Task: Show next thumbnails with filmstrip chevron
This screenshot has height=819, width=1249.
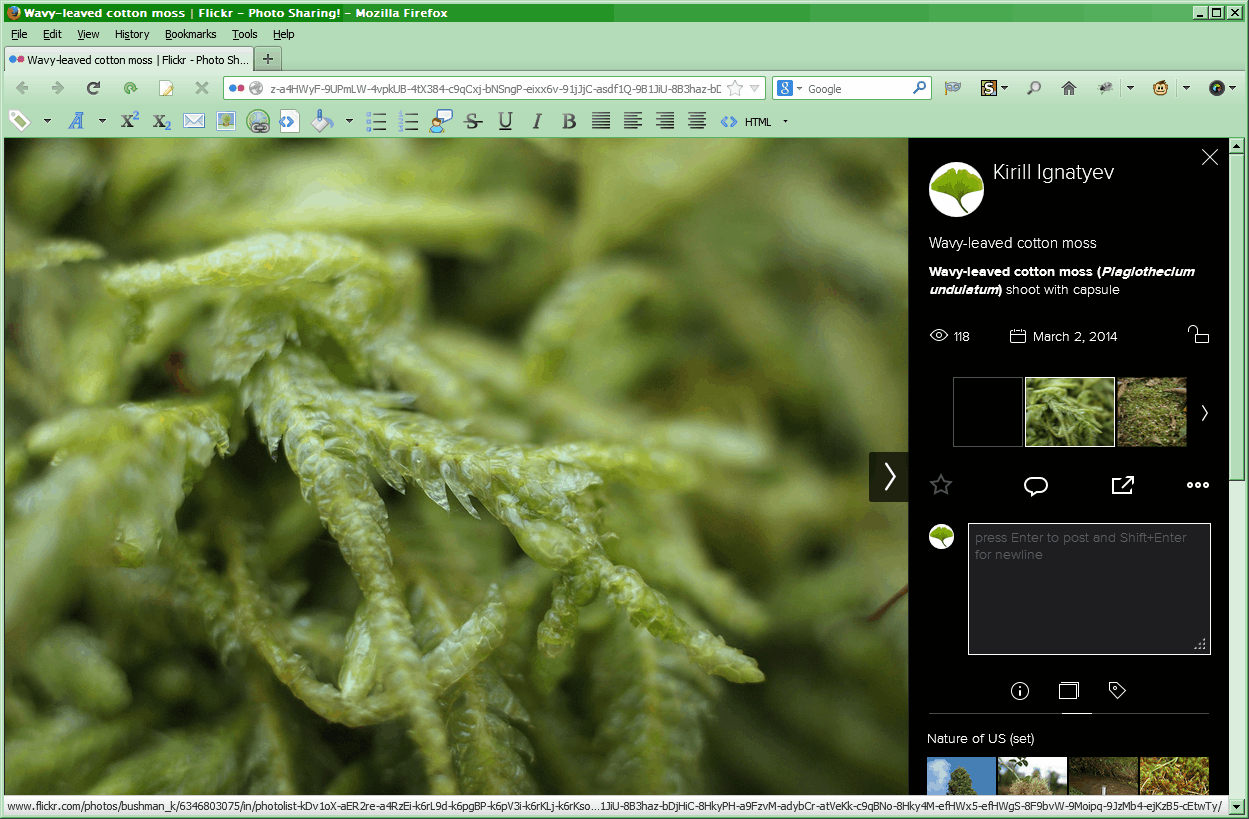Action: click(1204, 412)
